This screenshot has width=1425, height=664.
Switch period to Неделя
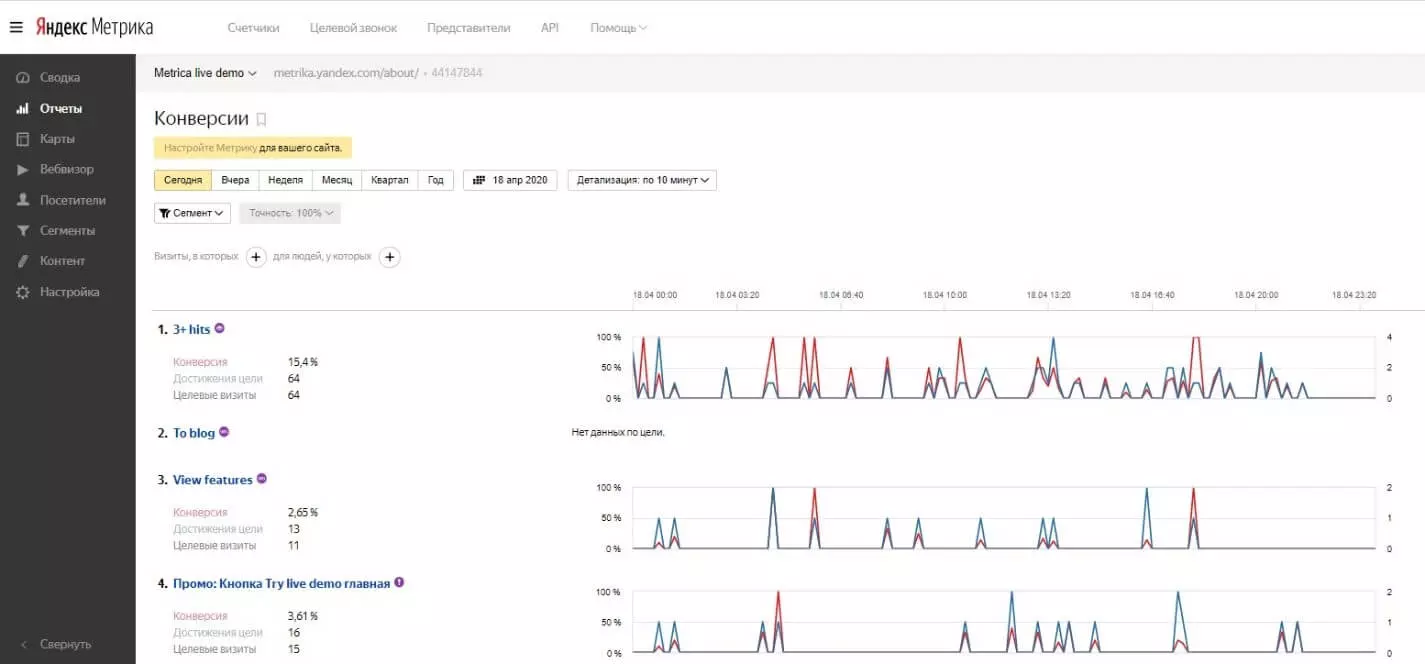pyautogui.click(x=286, y=180)
